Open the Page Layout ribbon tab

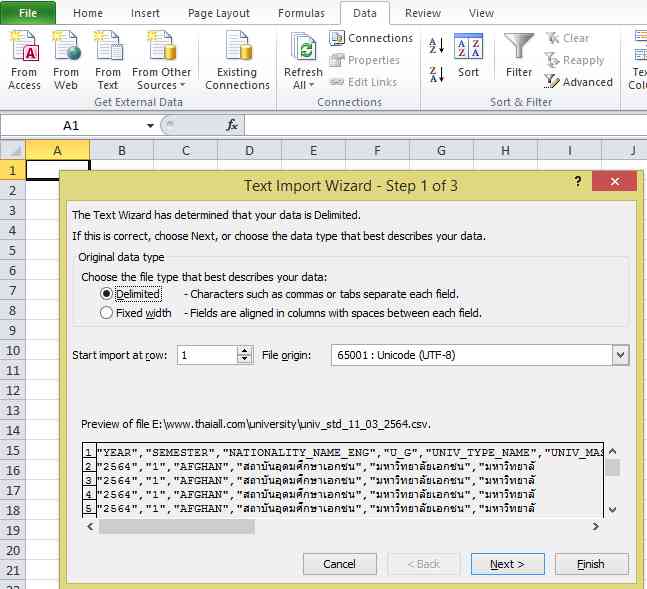[x=219, y=13]
